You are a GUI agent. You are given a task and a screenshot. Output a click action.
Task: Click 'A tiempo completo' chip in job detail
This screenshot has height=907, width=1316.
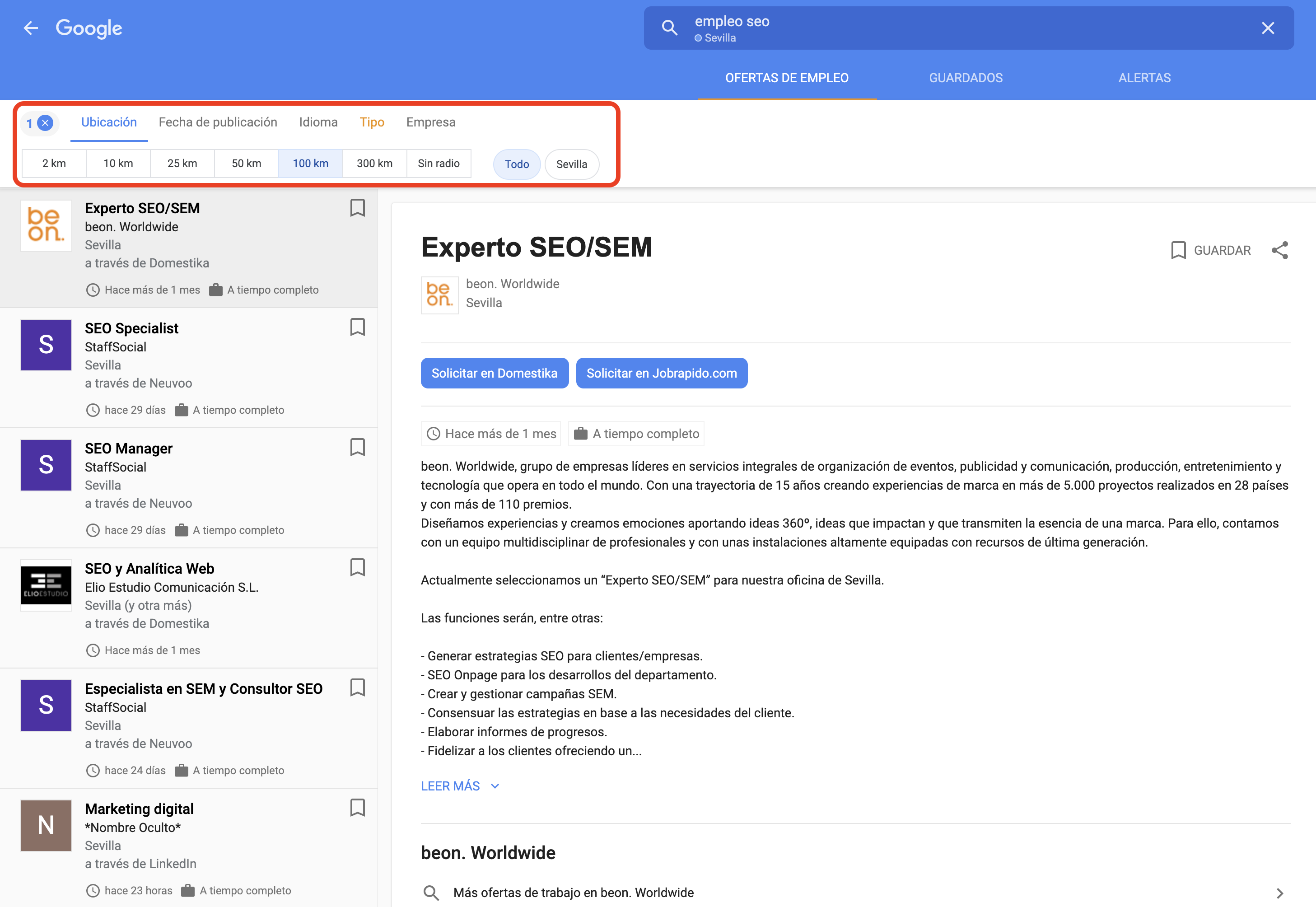[636, 434]
